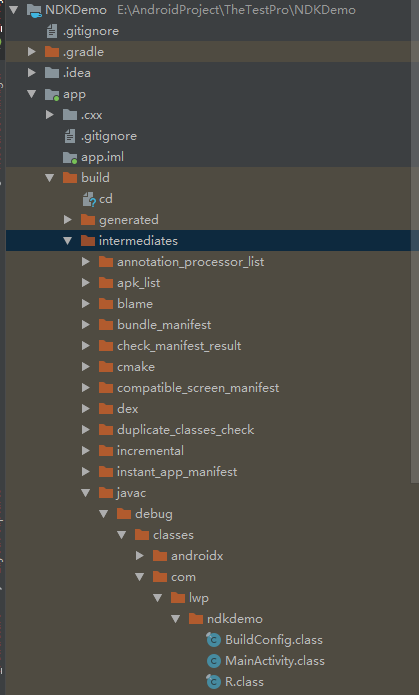This screenshot has width=419, height=695.
Task: Select the MainActivity.class file name
Action: (275, 661)
